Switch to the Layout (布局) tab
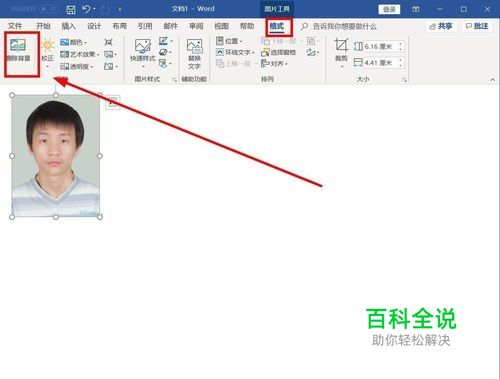Image resolution: width=500 pixels, height=379 pixels. pyautogui.click(x=119, y=26)
